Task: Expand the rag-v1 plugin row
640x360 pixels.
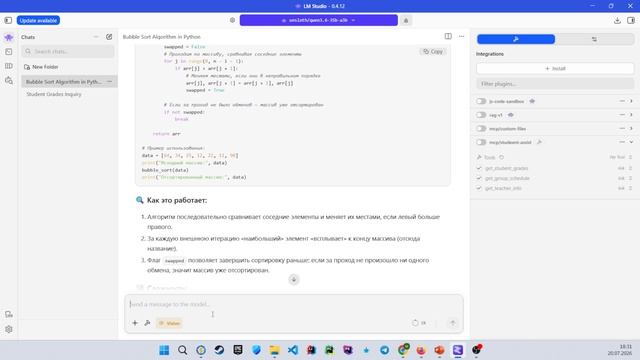Action: 631,115
